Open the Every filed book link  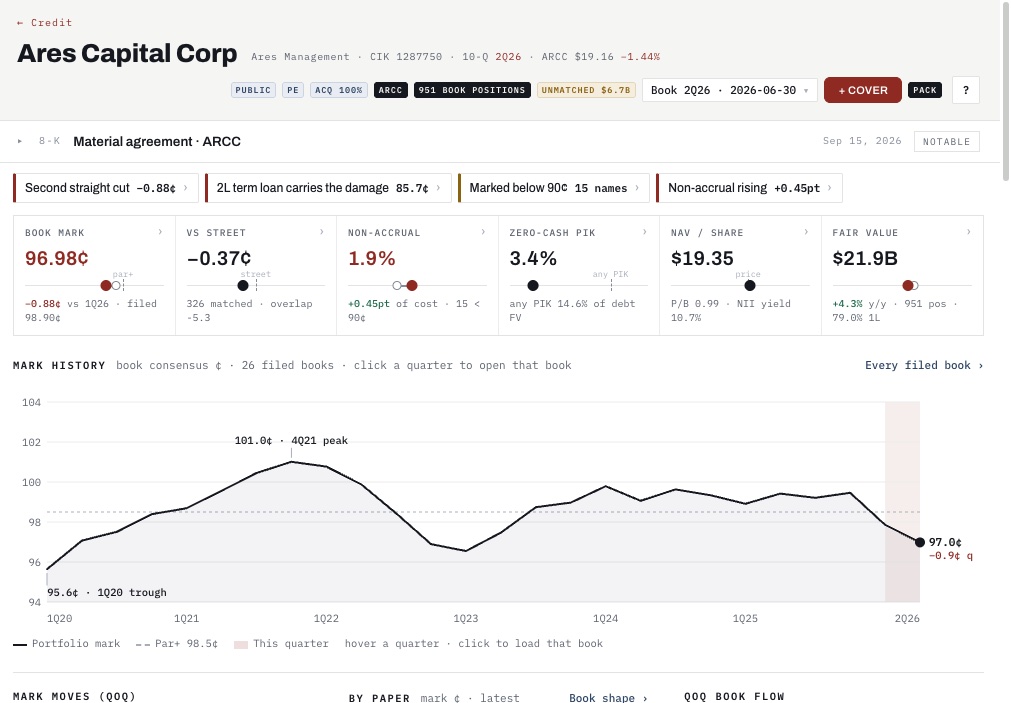(924, 366)
